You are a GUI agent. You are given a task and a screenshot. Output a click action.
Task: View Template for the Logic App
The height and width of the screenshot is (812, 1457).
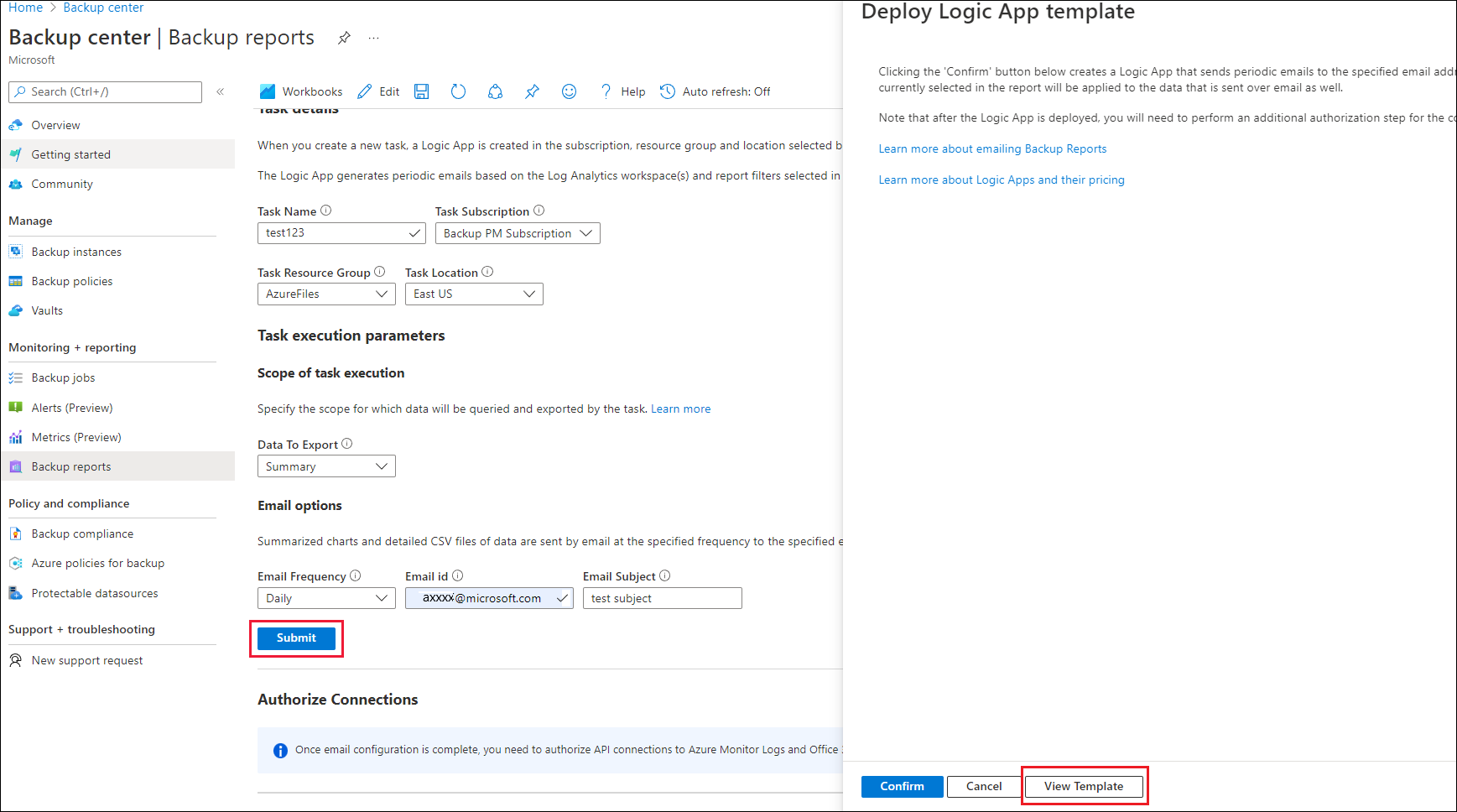click(x=1084, y=786)
